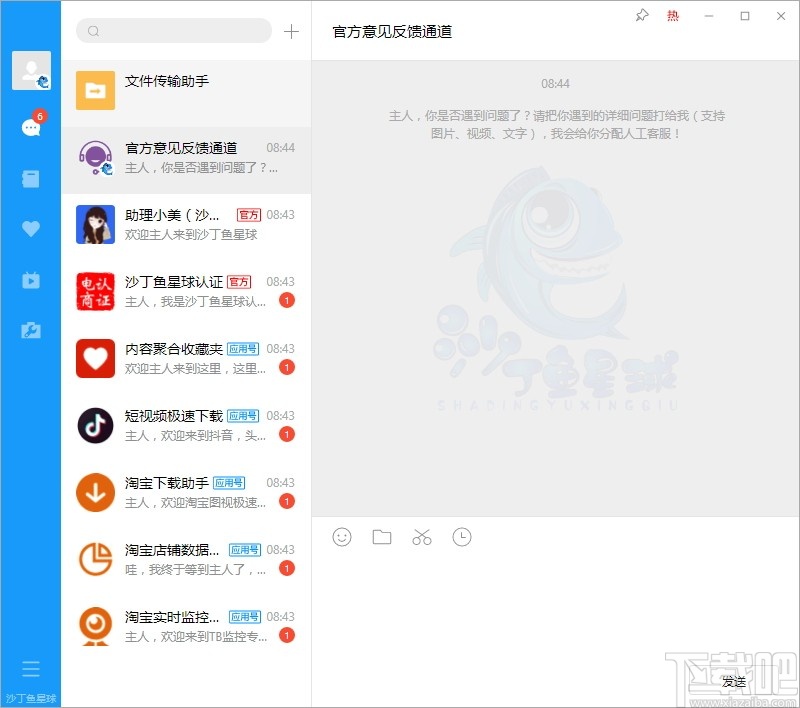Image resolution: width=800 pixels, height=708 pixels.
Task: Click the send file folder icon
Action: 382,537
